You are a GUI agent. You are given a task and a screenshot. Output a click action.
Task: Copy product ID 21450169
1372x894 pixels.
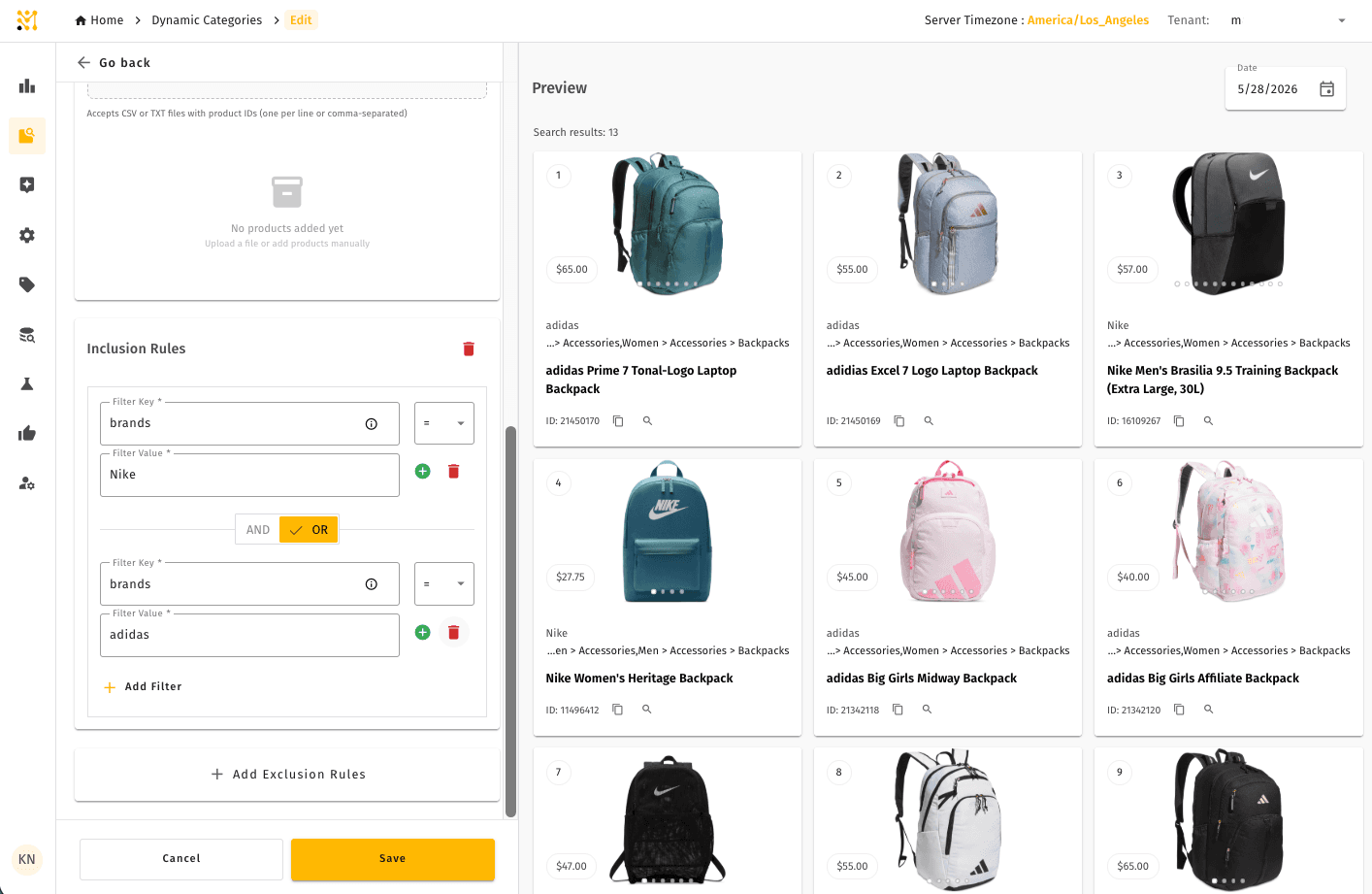[x=899, y=421]
